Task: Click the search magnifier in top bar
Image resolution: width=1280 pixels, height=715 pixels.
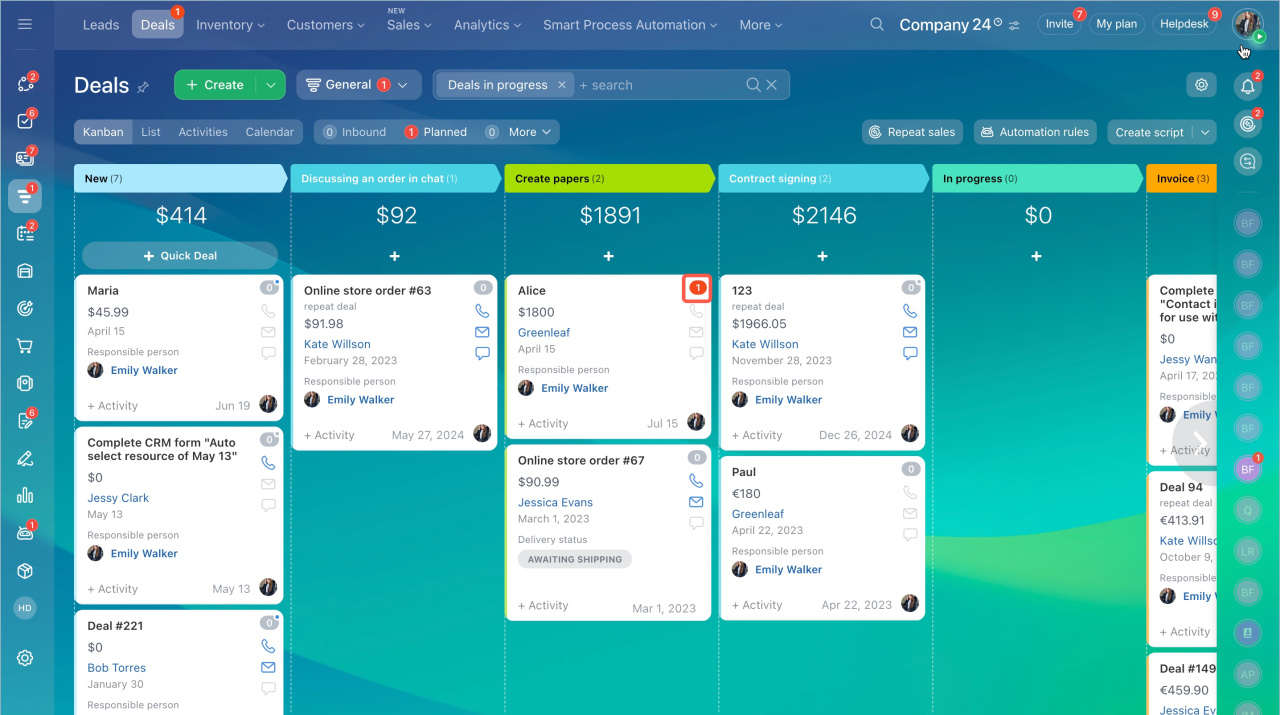Action: pos(877,25)
